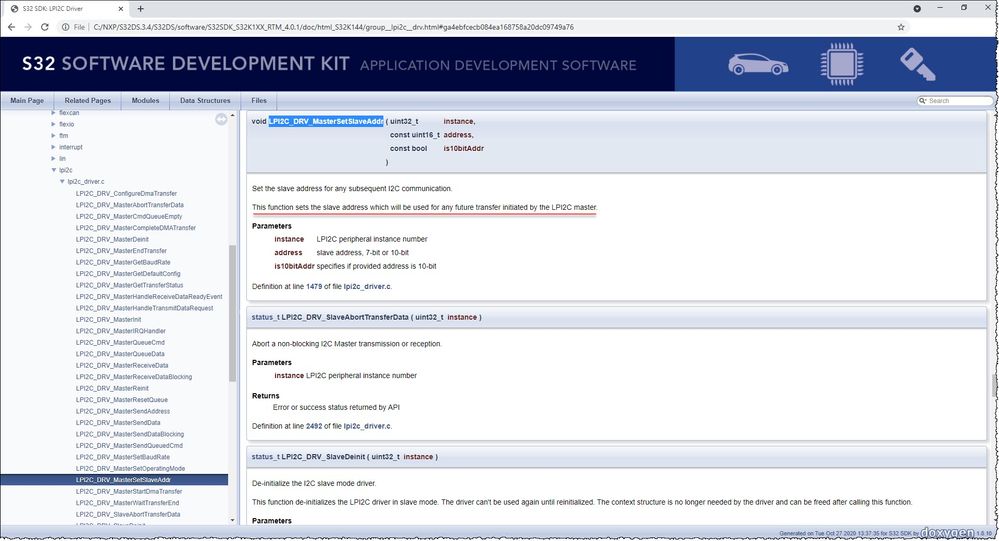
Task: Expand the flexio tree node
Action: [x=54, y=124]
